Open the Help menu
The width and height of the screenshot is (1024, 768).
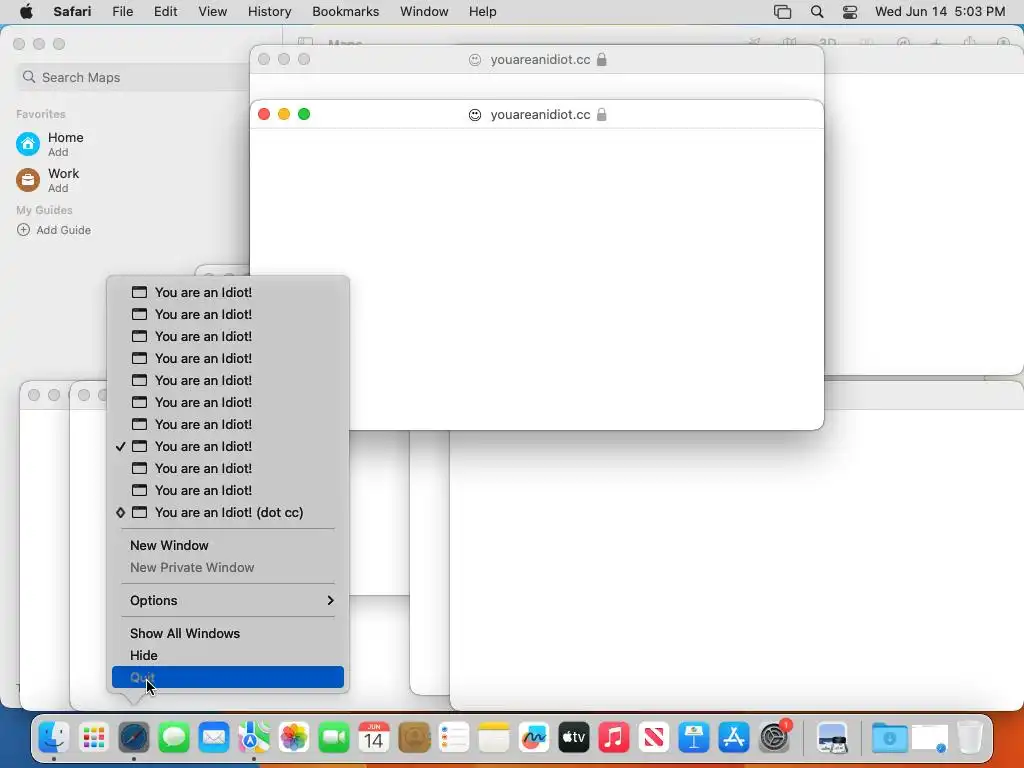point(483,11)
